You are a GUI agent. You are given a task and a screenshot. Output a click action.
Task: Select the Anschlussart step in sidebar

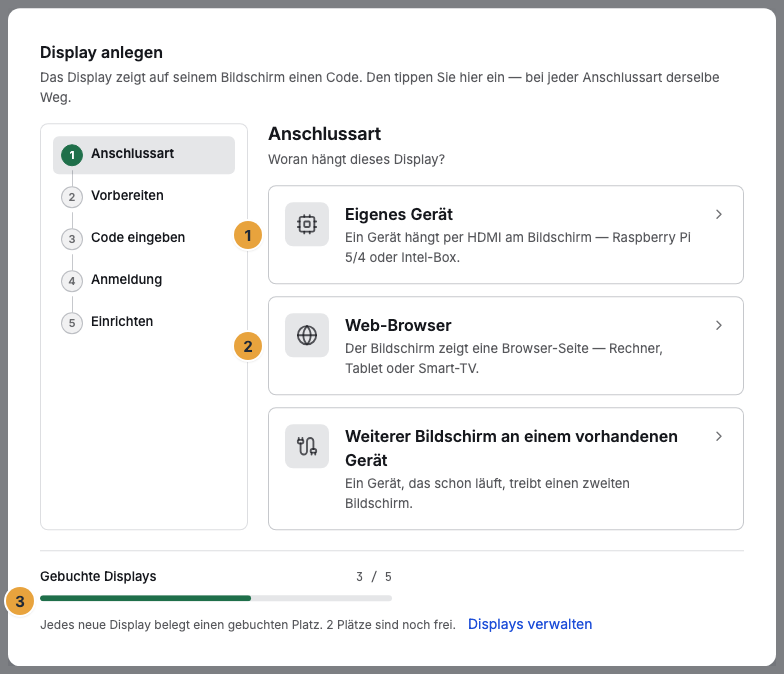(144, 155)
